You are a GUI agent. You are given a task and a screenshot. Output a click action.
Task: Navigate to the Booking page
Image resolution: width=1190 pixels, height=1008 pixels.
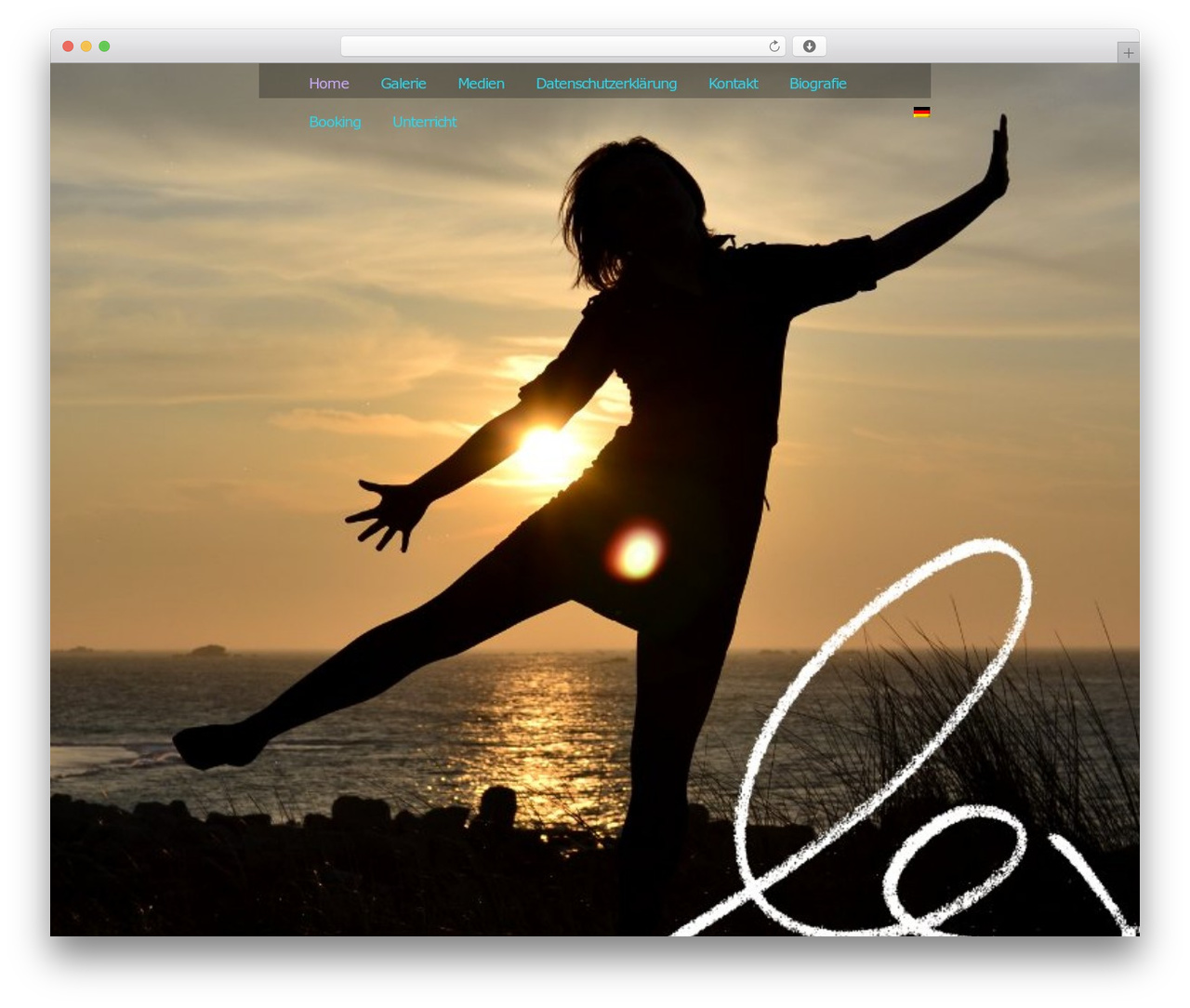pyautogui.click(x=335, y=122)
